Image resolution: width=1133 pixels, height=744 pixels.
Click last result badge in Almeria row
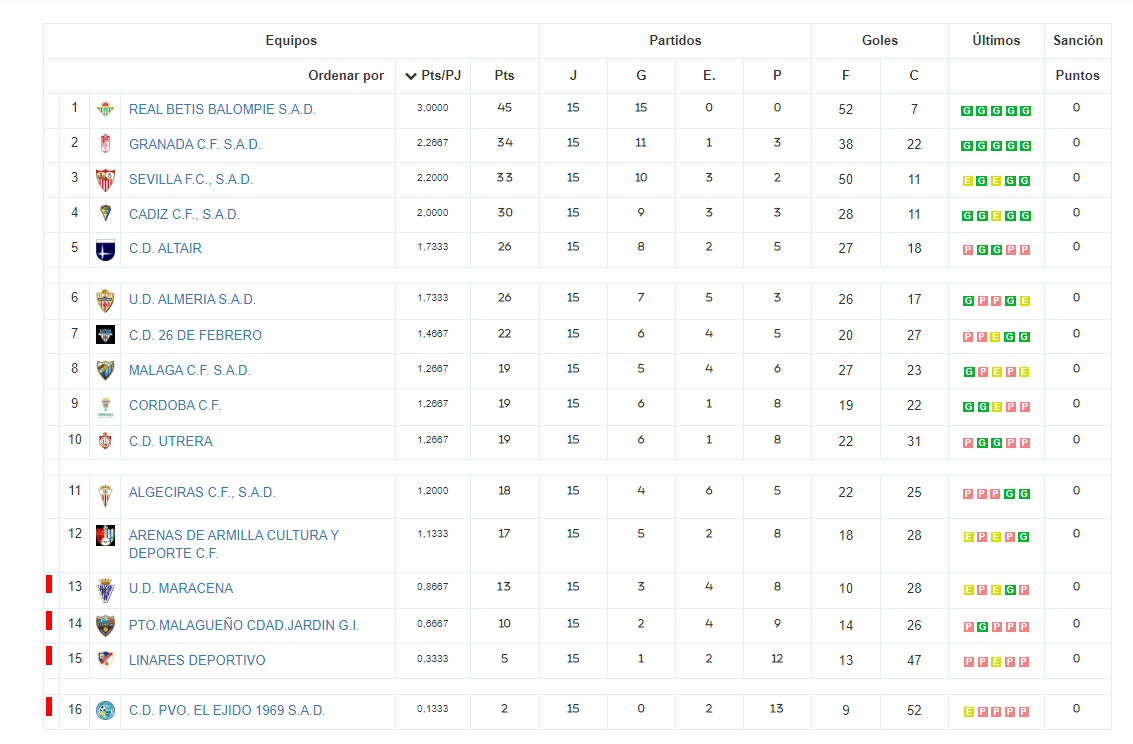coord(1025,301)
